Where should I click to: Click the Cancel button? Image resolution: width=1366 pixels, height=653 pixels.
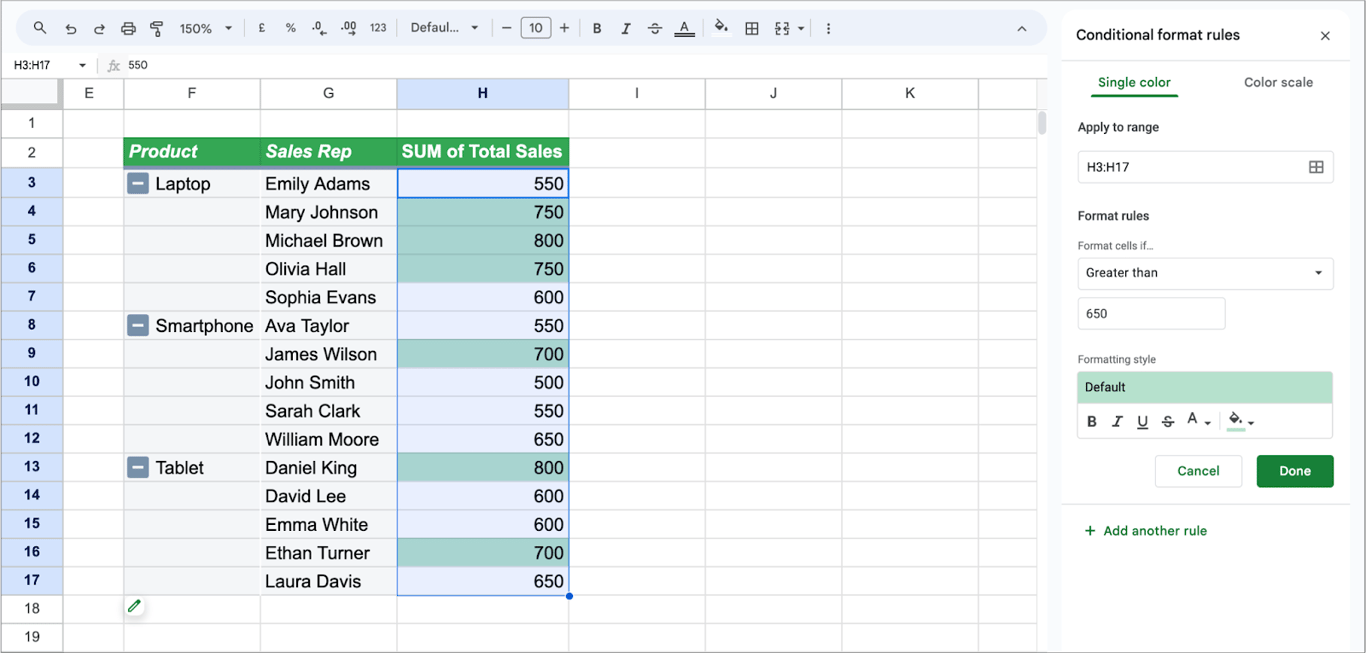pos(1198,471)
